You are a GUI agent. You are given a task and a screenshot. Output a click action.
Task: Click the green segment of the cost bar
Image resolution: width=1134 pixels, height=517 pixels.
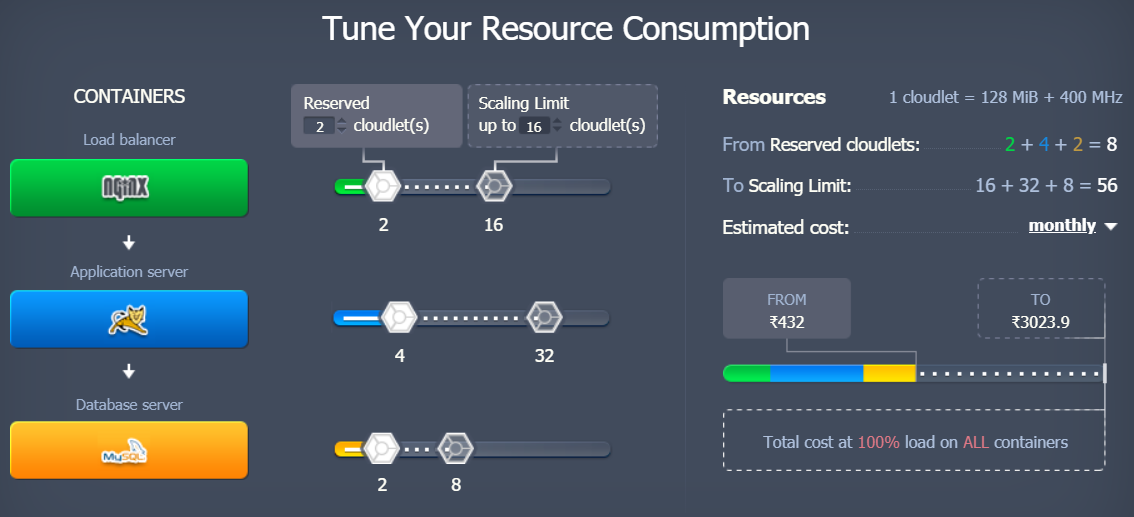pyautogui.click(x=746, y=373)
